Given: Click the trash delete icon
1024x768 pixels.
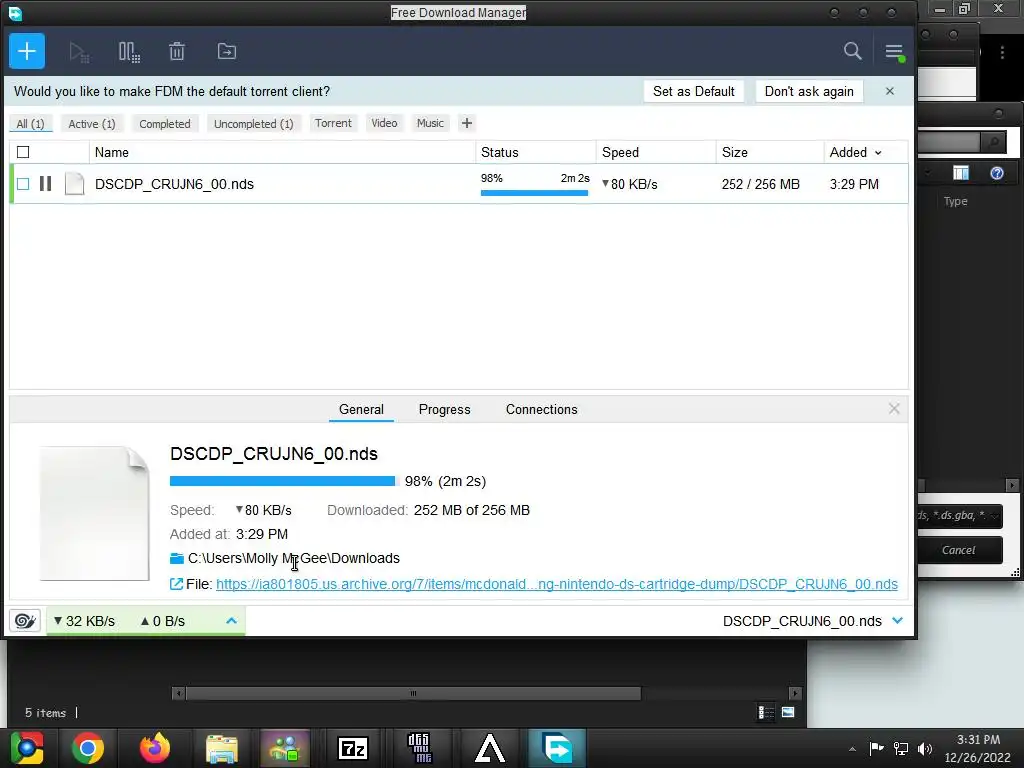Looking at the screenshot, I should click(177, 51).
